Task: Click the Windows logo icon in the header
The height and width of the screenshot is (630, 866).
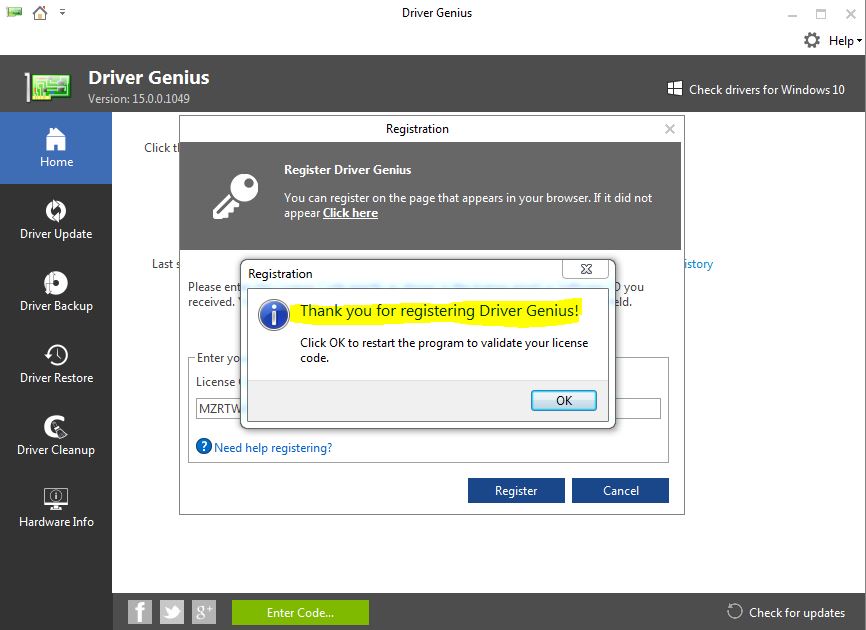Action: coord(674,88)
